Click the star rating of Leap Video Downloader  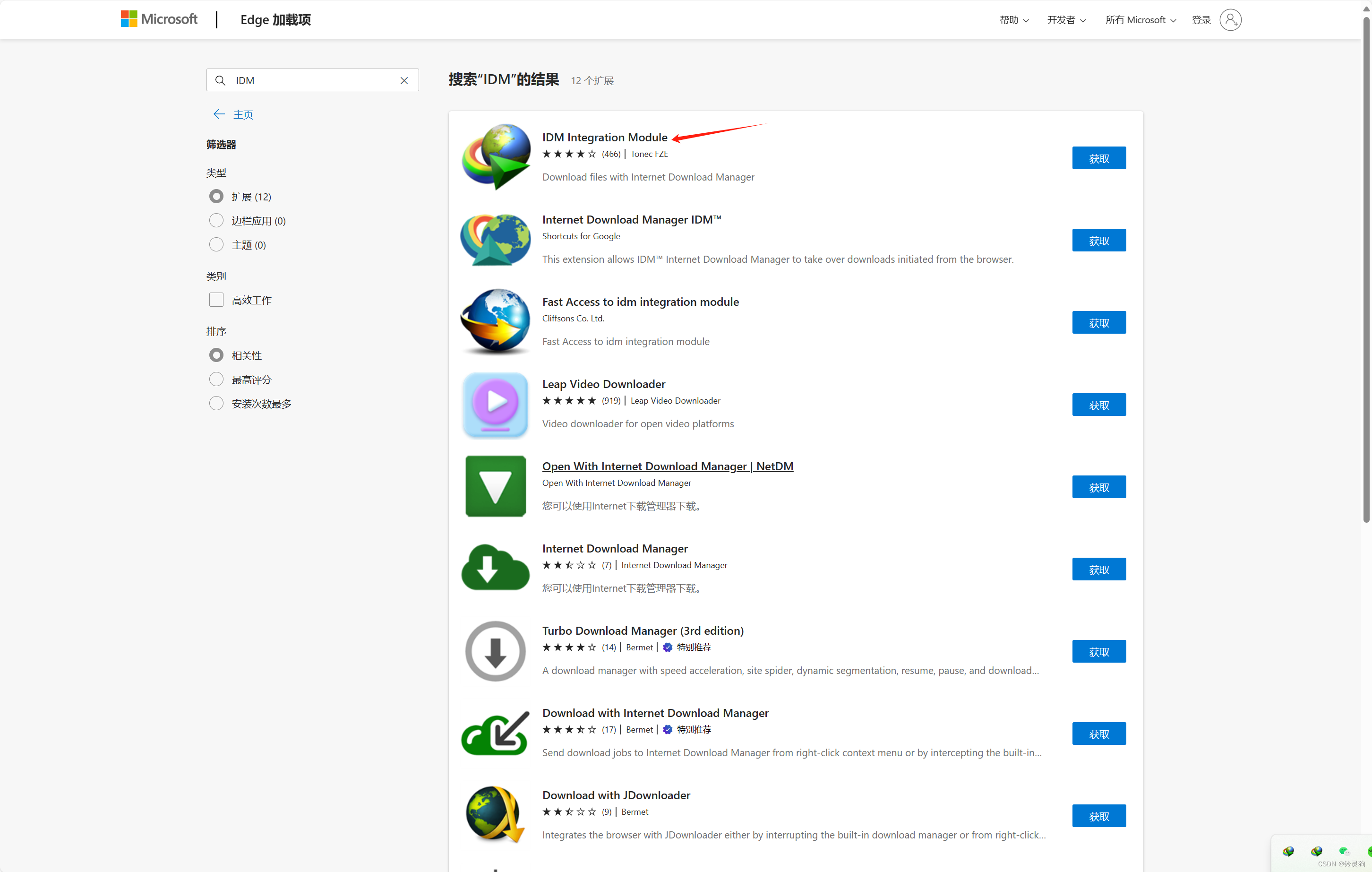(x=569, y=401)
